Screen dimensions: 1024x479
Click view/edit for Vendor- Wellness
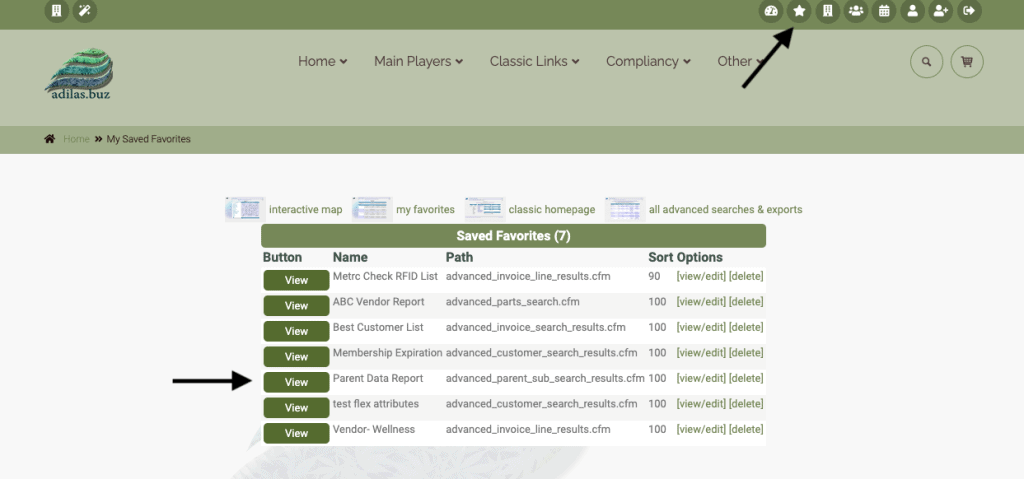[701, 429]
